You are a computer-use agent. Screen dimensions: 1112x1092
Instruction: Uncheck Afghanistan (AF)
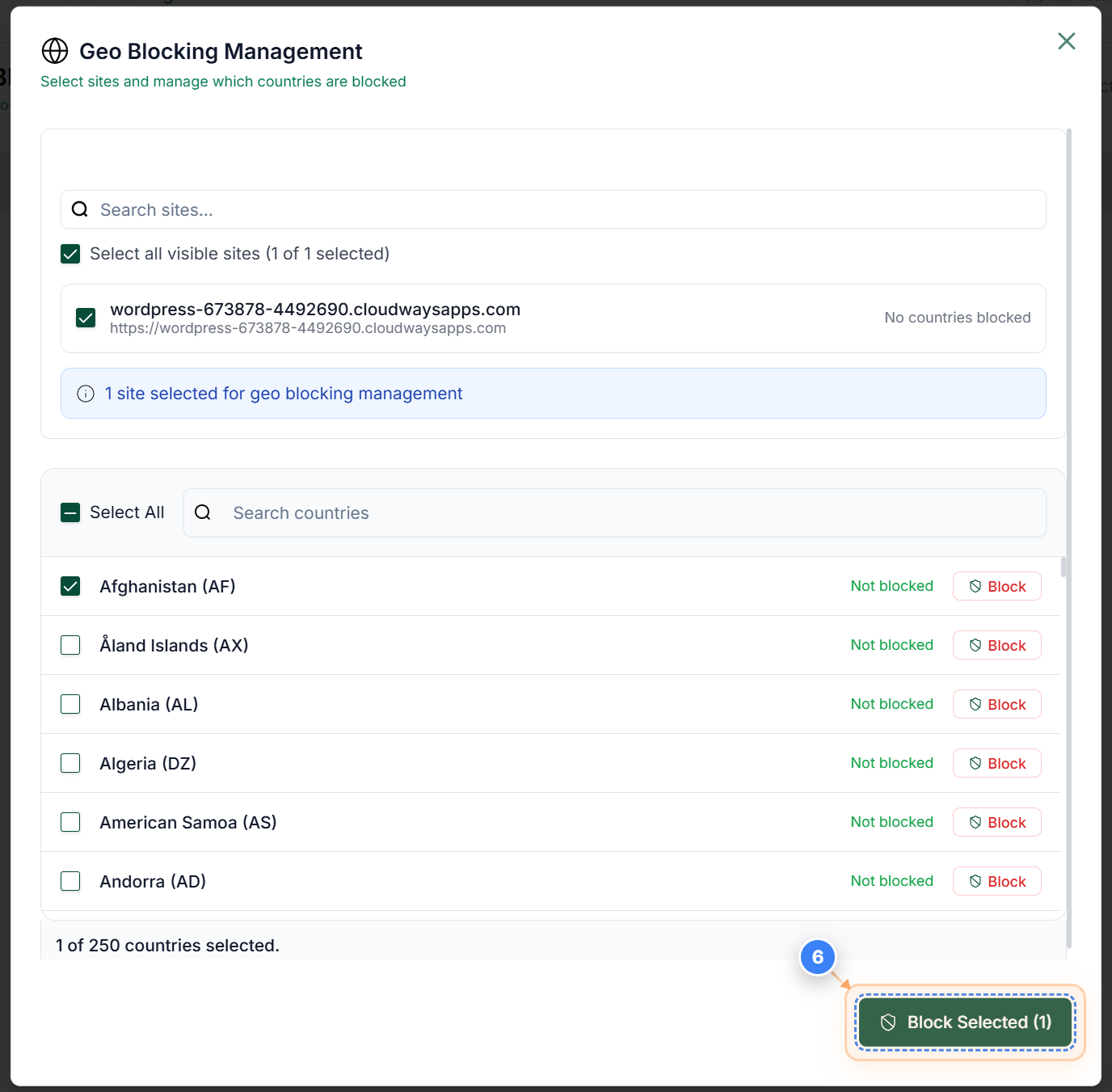click(70, 586)
